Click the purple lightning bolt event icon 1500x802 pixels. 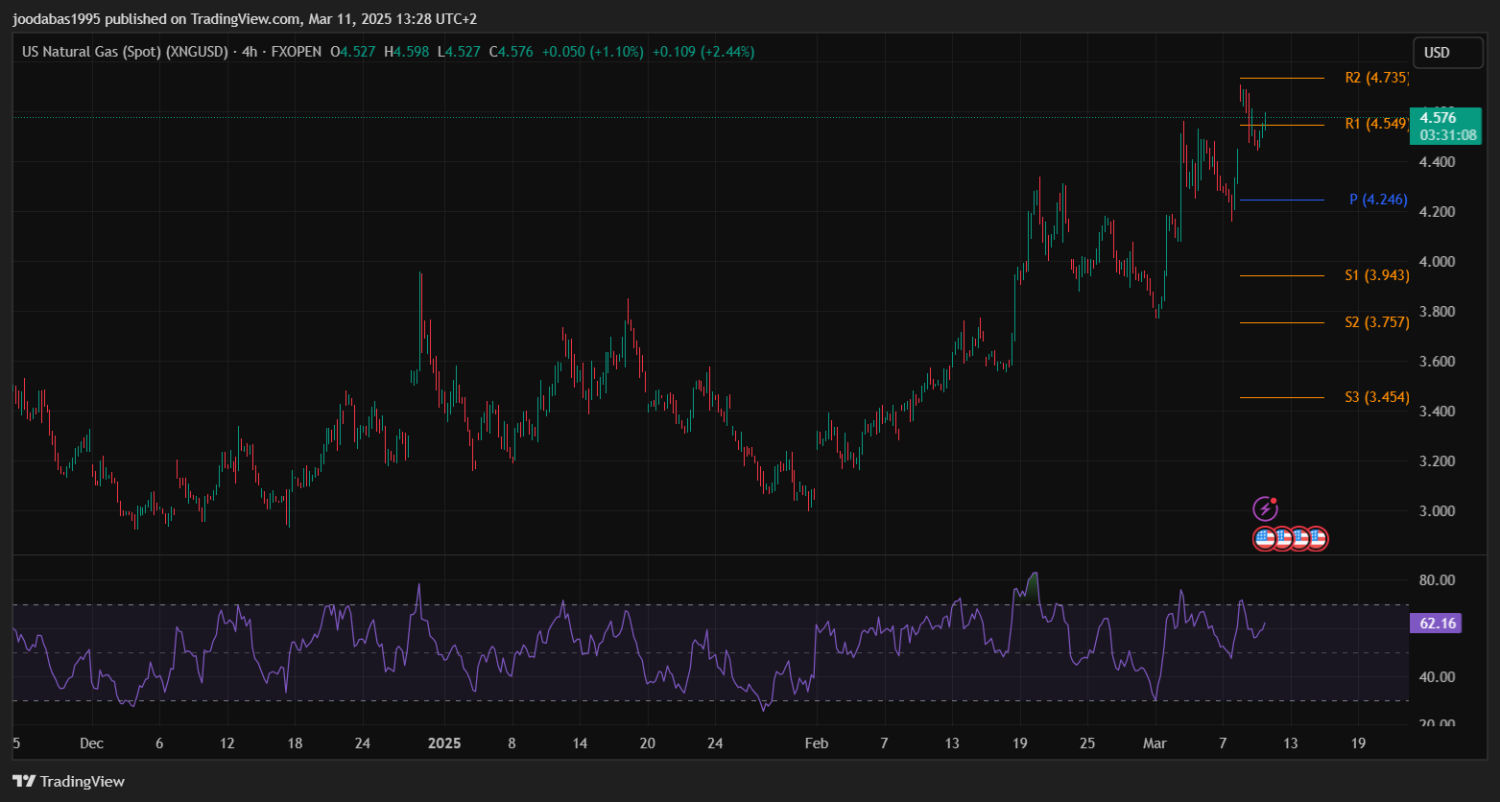pos(1265,508)
